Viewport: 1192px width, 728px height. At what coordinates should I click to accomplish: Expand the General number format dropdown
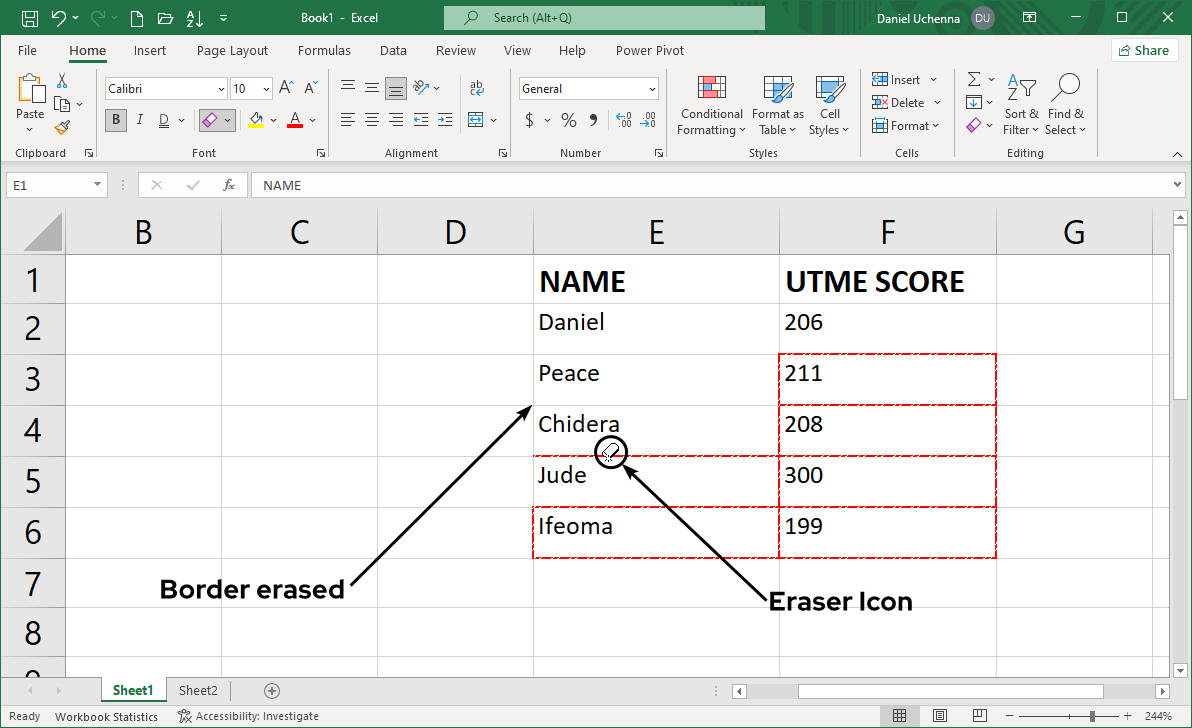pyautogui.click(x=652, y=89)
